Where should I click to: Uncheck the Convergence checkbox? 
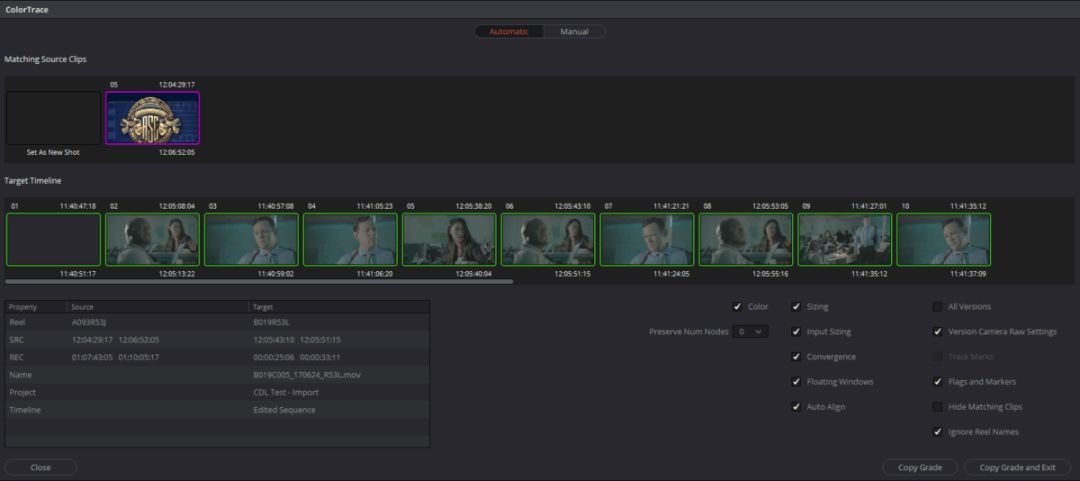pos(796,357)
